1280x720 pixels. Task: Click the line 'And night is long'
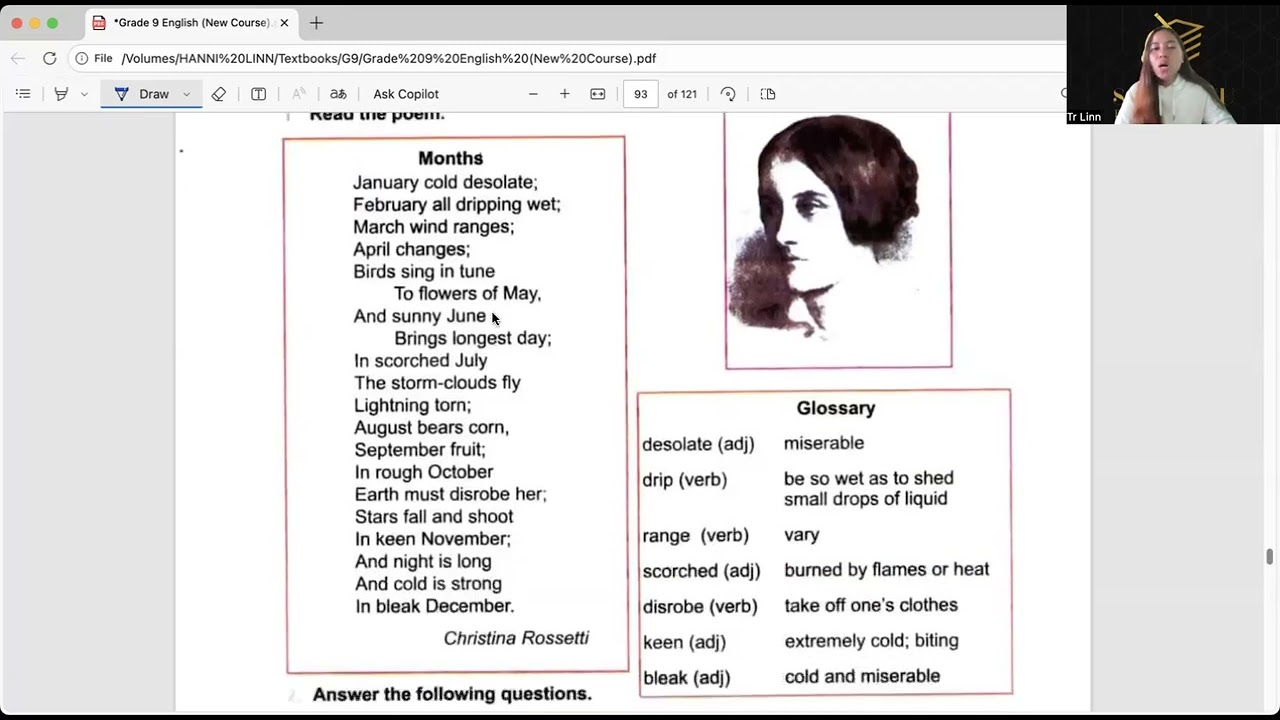[x=423, y=561]
